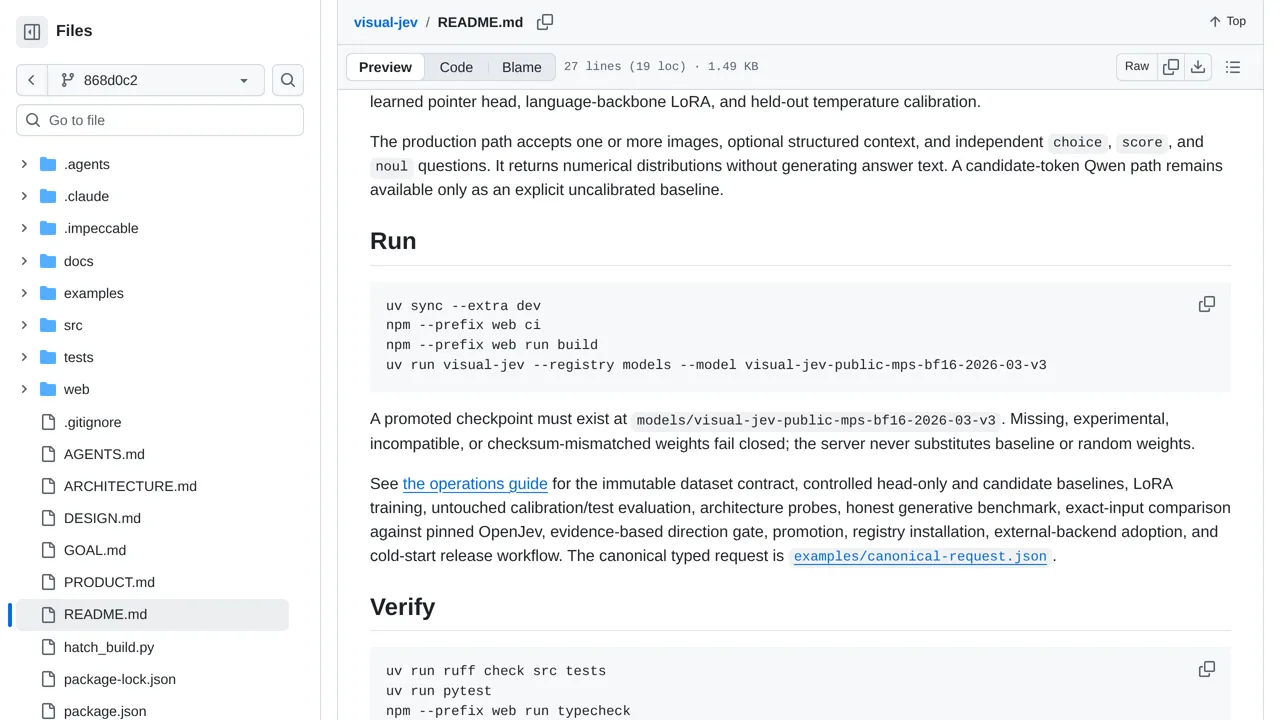Go back using the left arrow button

pyautogui.click(x=31, y=80)
